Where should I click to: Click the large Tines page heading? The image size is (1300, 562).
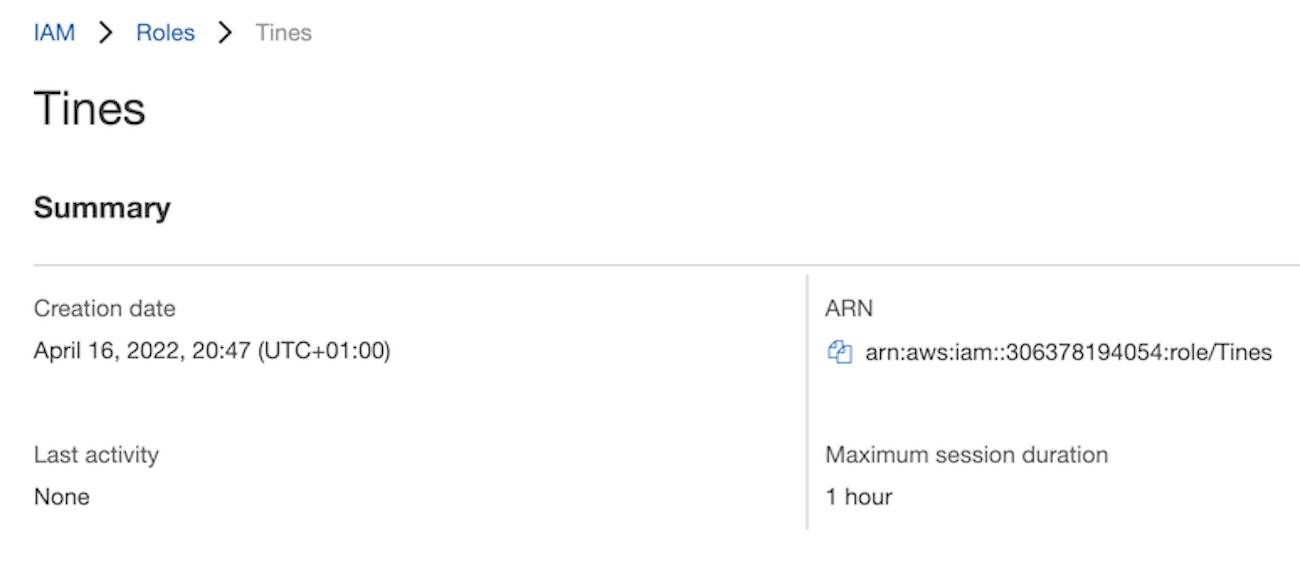point(90,108)
